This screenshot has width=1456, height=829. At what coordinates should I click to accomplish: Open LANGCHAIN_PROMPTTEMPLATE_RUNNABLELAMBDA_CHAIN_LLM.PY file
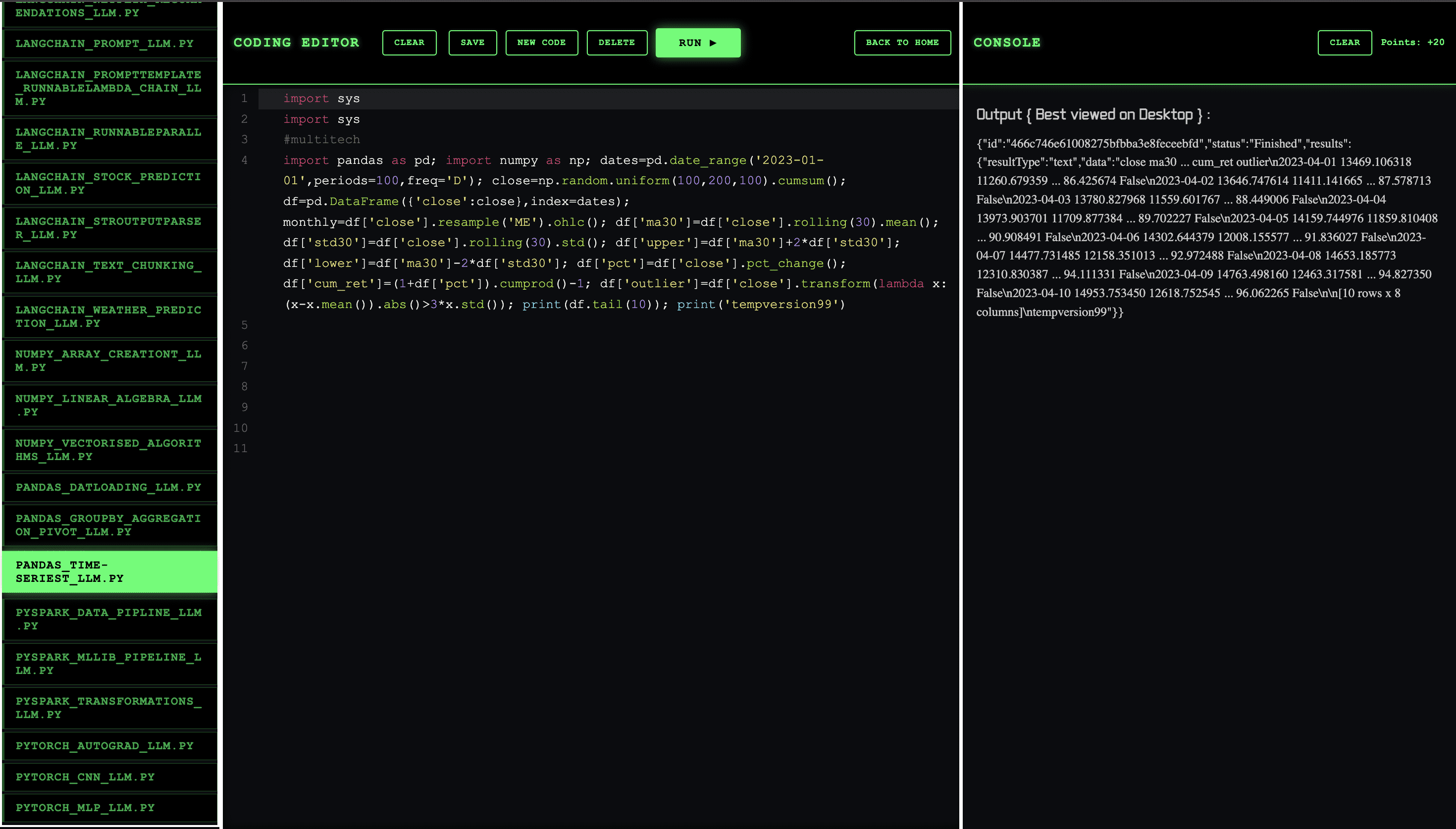tap(110, 88)
